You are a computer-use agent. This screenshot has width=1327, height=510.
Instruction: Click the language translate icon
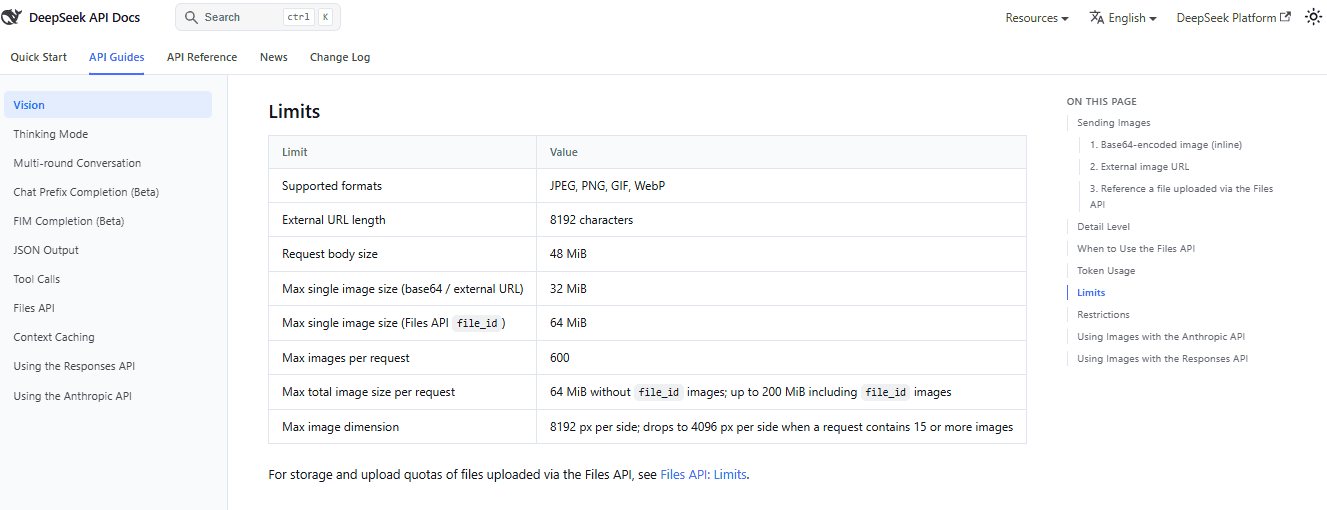click(1097, 17)
